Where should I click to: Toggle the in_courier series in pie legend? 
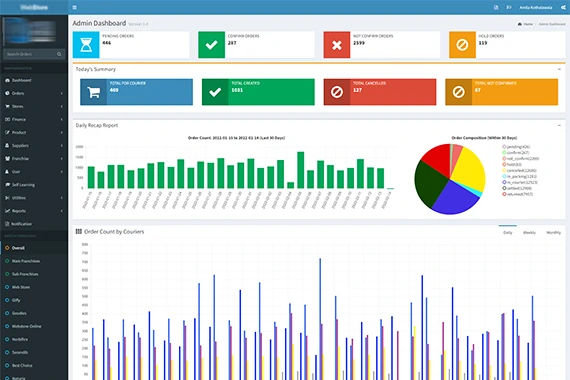click(520, 182)
